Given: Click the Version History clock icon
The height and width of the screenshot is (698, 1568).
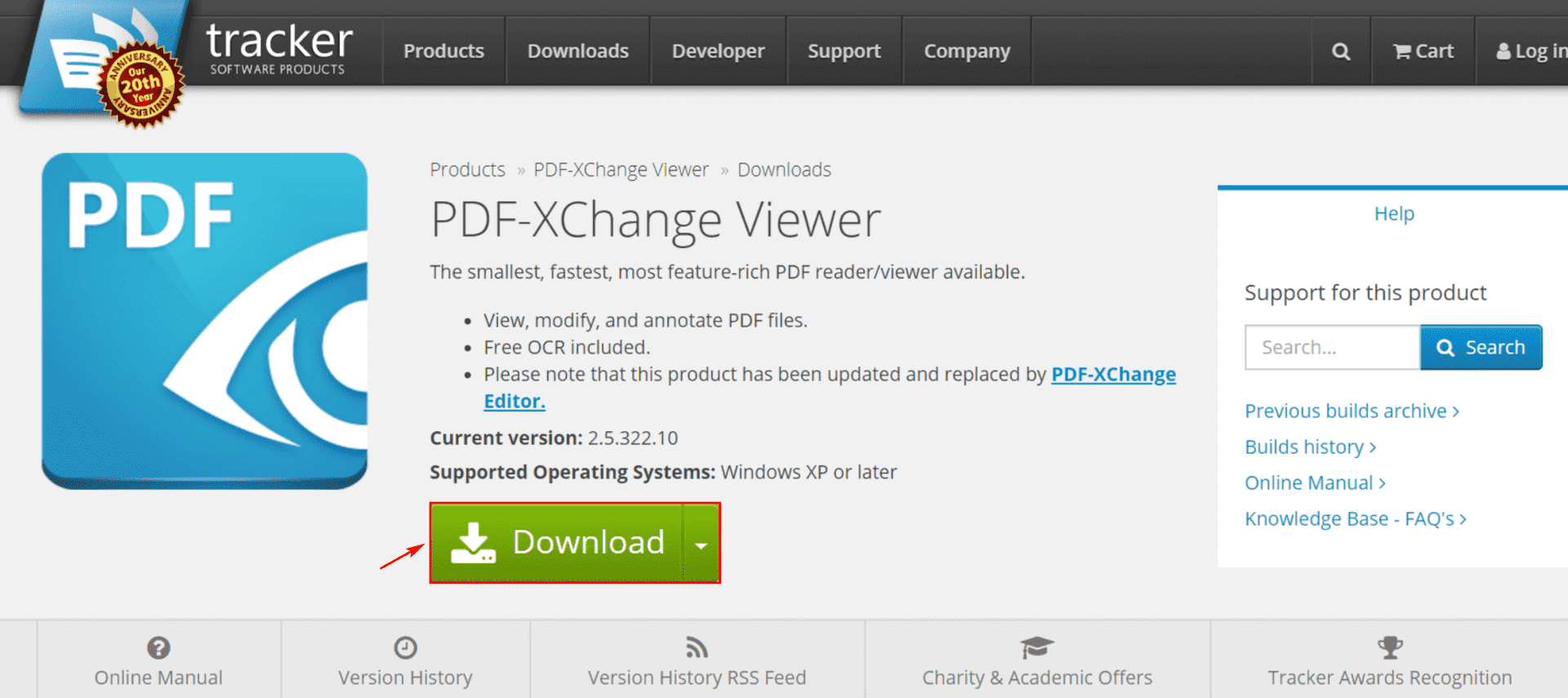Looking at the screenshot, I should (x=405, y=647).
